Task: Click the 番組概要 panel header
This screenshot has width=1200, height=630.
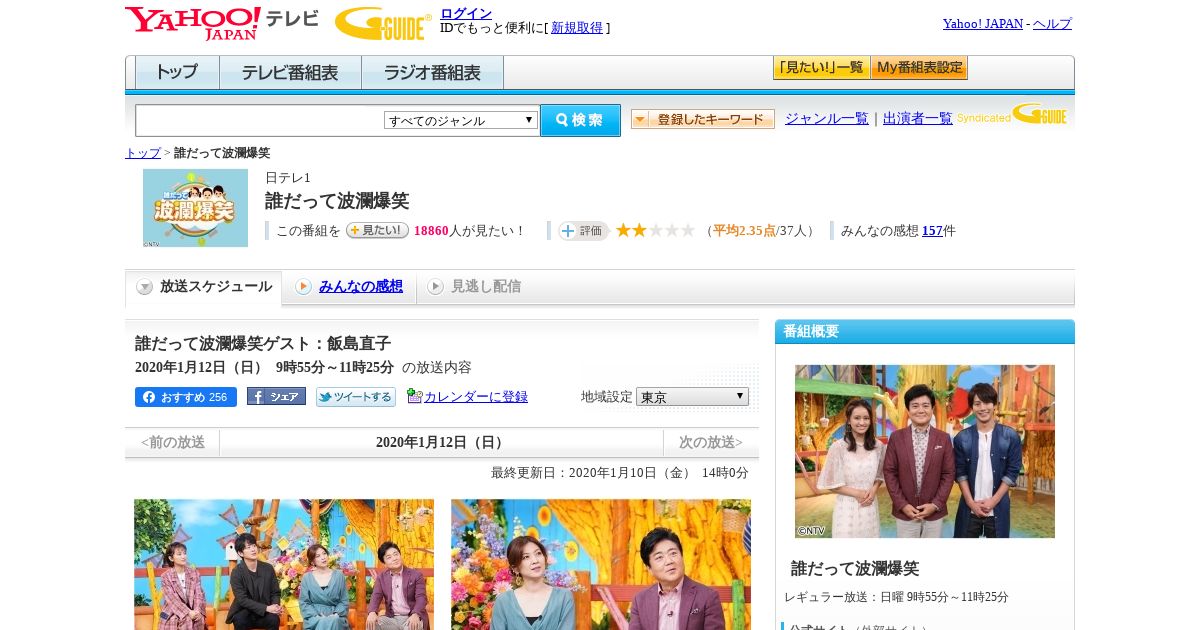Action: coord(925,332)
